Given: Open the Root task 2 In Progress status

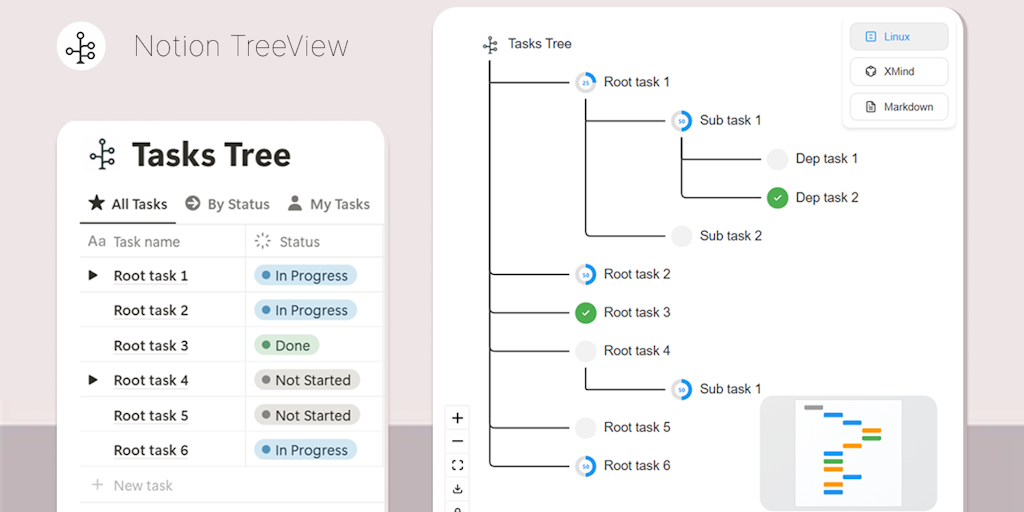Looking at the screenshot, I should pyautogui.click(x=306, y=311).
